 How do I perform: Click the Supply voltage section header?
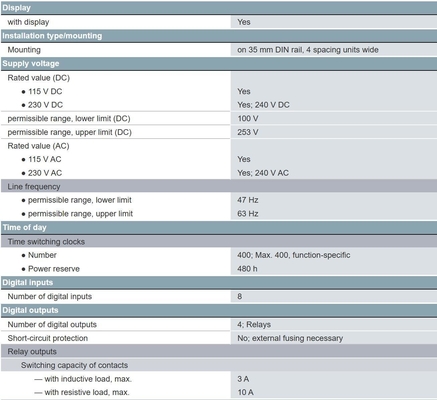point(218,63)
